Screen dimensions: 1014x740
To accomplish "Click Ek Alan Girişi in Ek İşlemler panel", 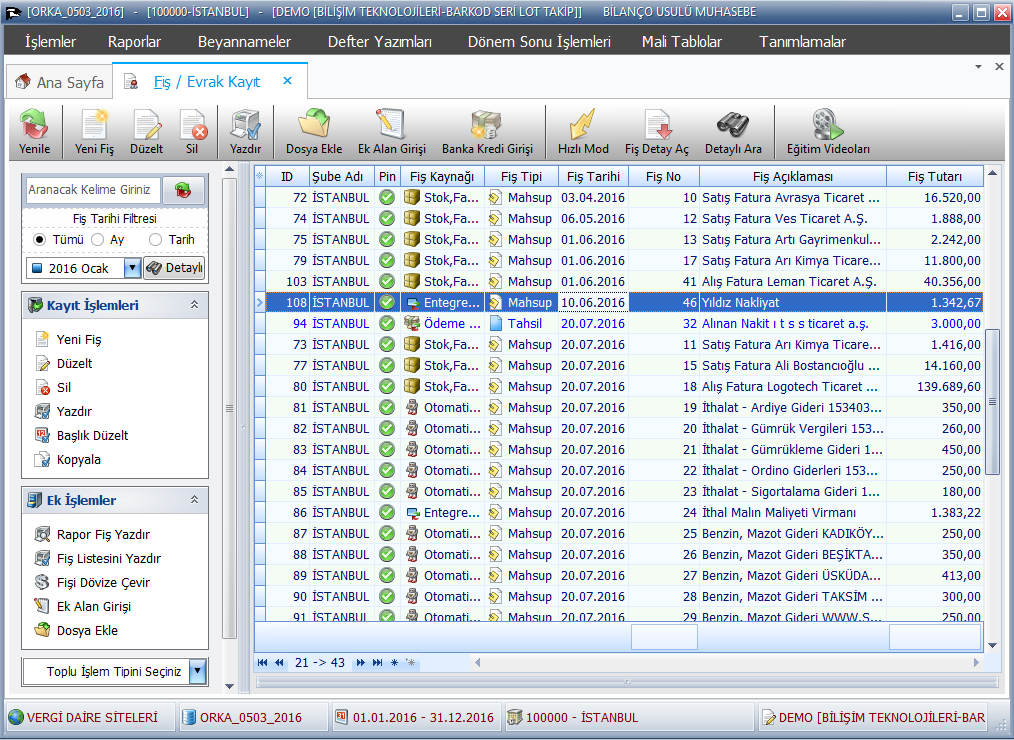I will 83,606.
